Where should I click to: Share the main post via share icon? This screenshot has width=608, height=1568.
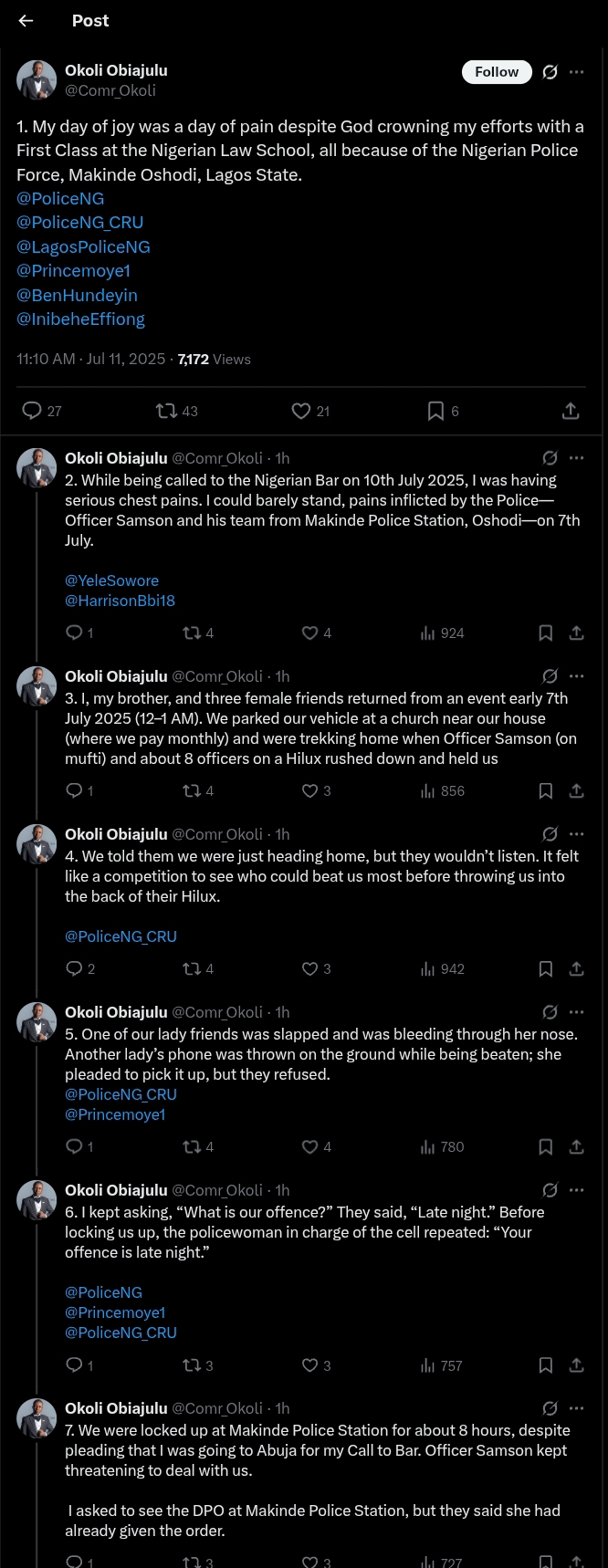(571, 411)
